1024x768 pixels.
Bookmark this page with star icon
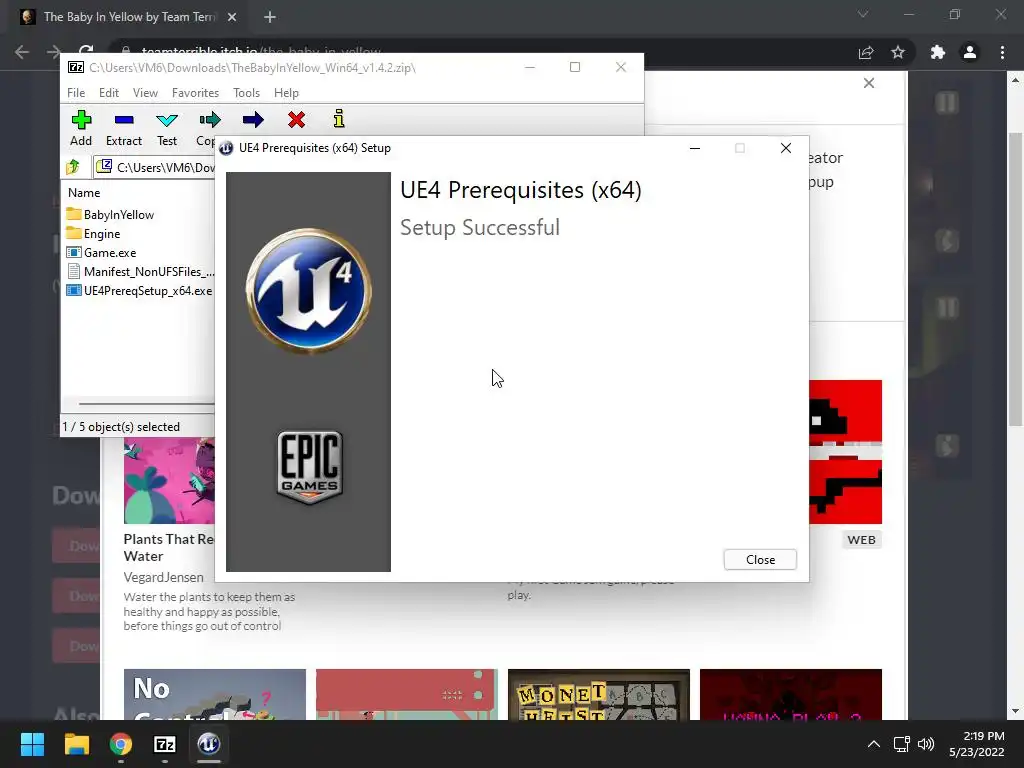pyautogui.click(x=898, y=52)
